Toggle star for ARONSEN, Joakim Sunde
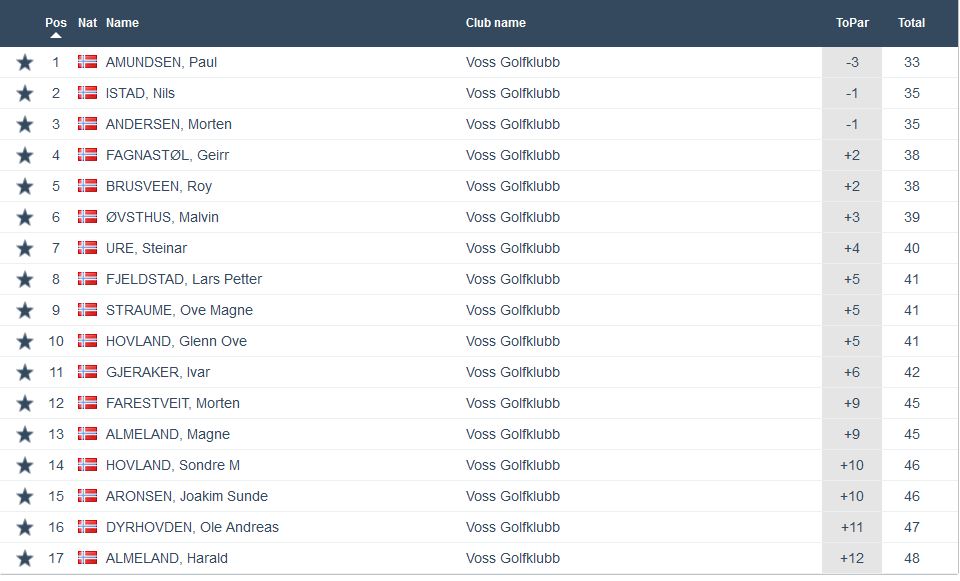The width and height of the screenshot is (960, 581). [25, 497]
